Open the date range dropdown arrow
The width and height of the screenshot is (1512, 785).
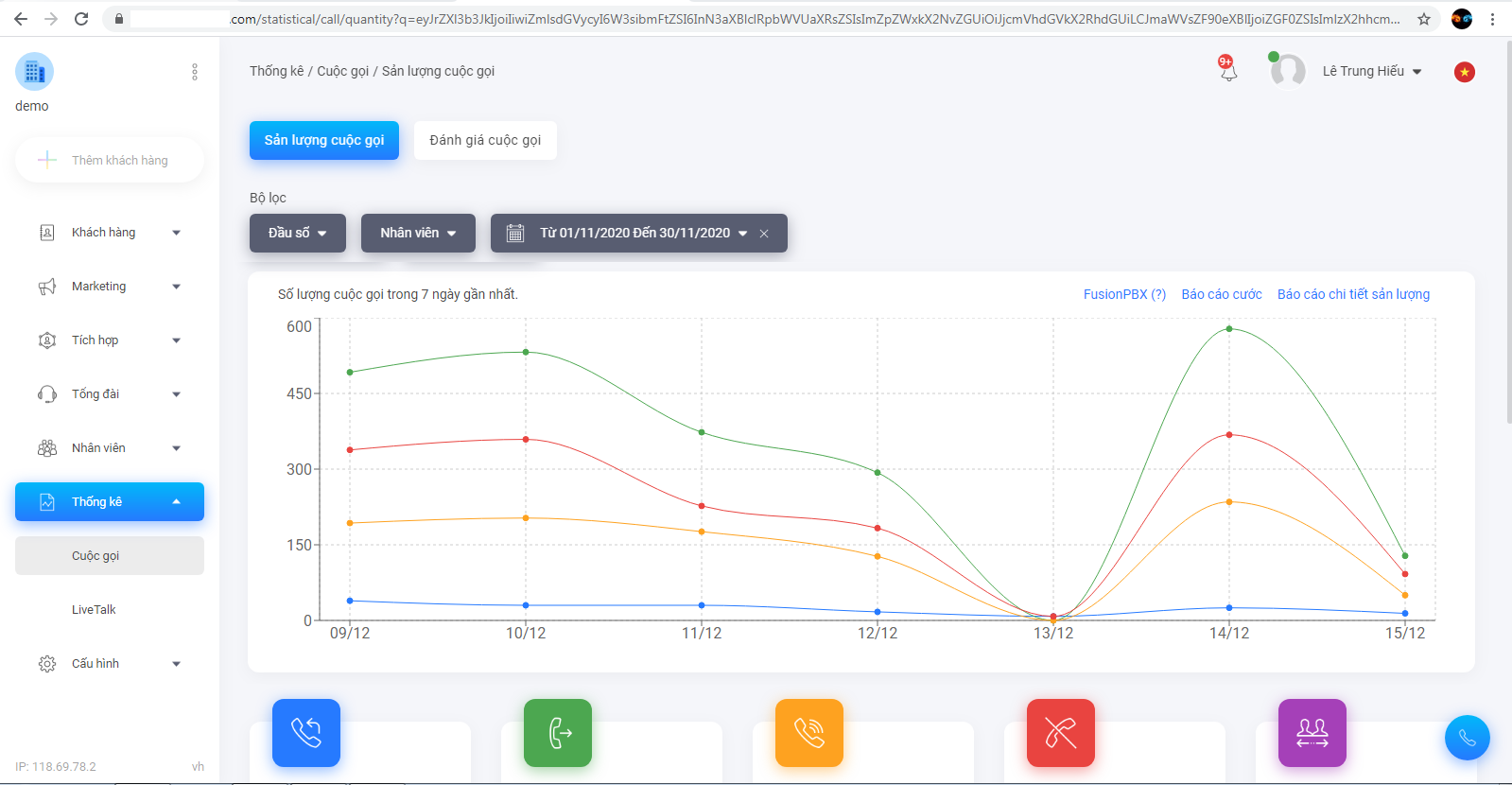(743, 234)
